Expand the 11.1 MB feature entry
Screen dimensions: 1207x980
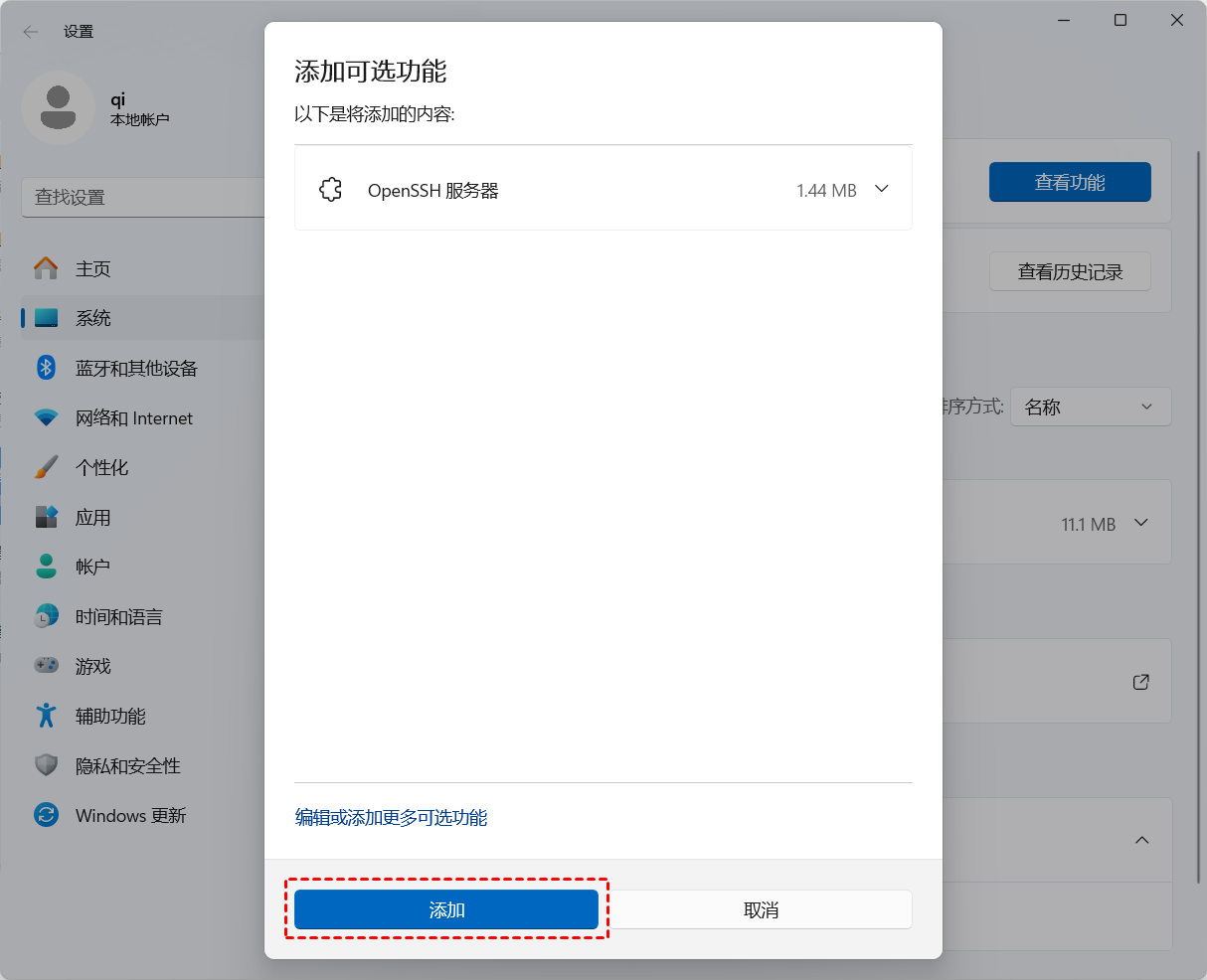[1141, 523]
